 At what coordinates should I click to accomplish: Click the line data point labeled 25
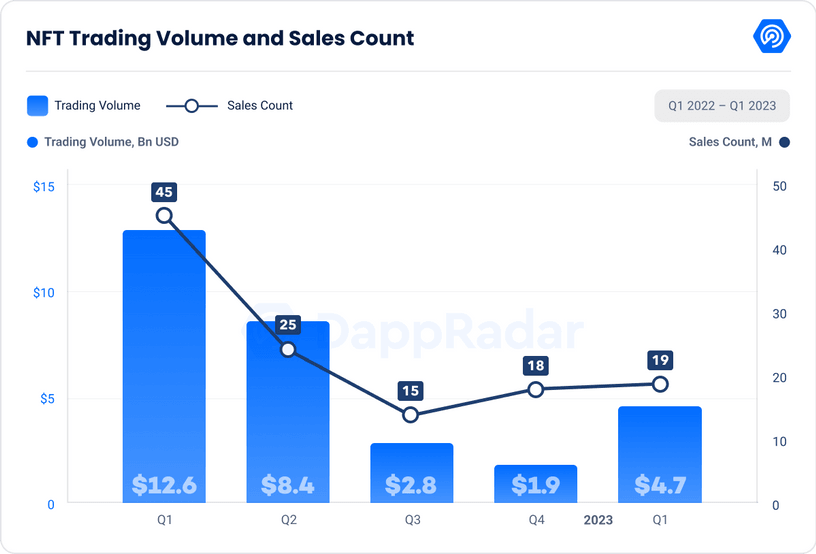288,350
